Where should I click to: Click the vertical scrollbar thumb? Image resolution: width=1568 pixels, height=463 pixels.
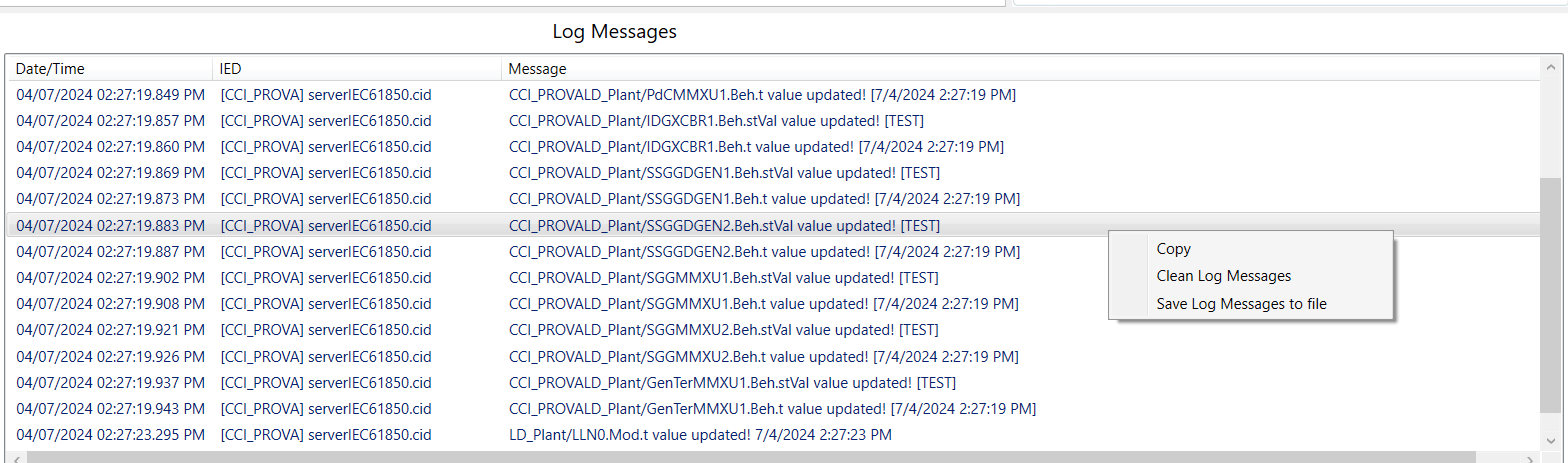[x=1549, y=295]
